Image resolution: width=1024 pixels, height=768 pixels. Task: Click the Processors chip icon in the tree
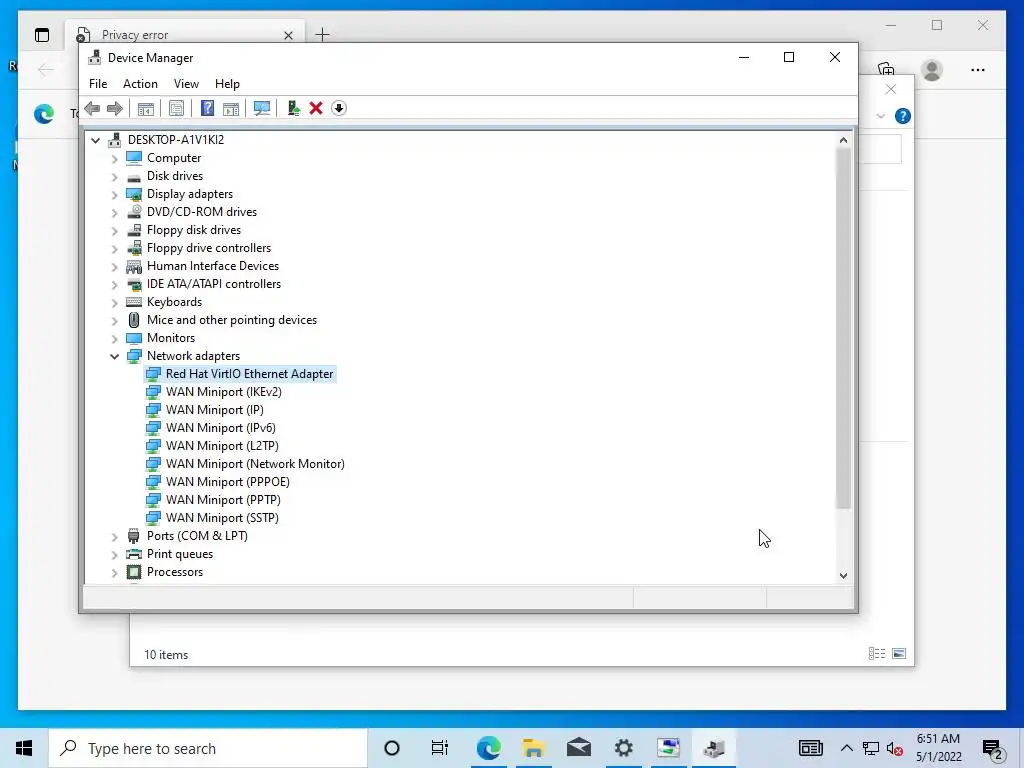134,572
